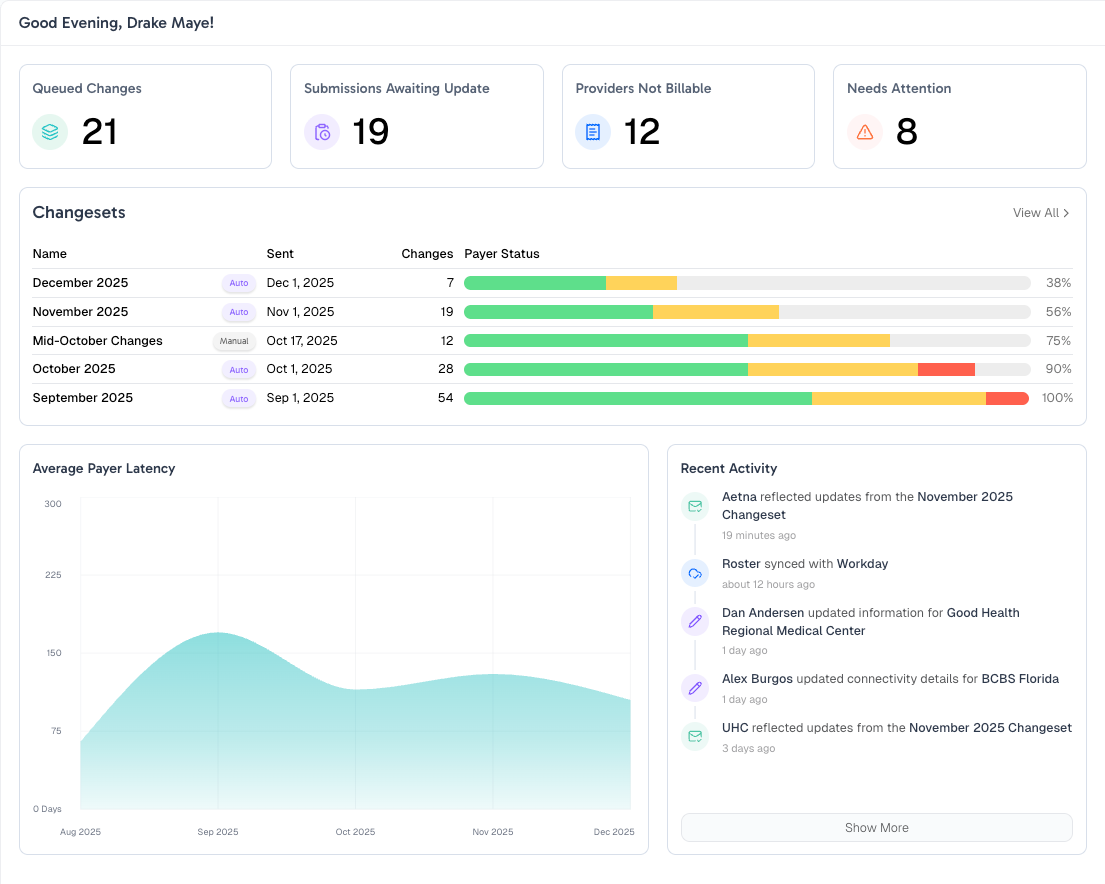Click the Needs Attention warning triangle icon
The height and width of the screenshot is (884, 1105).
pos(864,131)
